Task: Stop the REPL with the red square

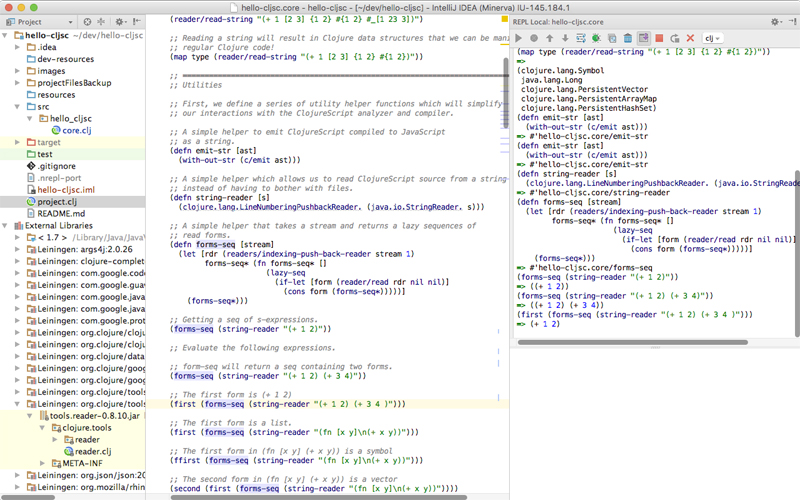Action: tap(659, 38)
